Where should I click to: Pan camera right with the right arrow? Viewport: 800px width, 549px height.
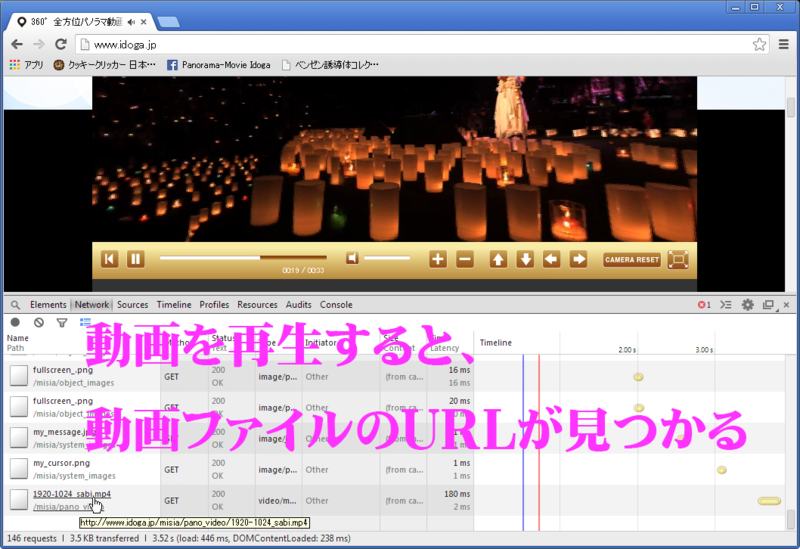(579, 259)
